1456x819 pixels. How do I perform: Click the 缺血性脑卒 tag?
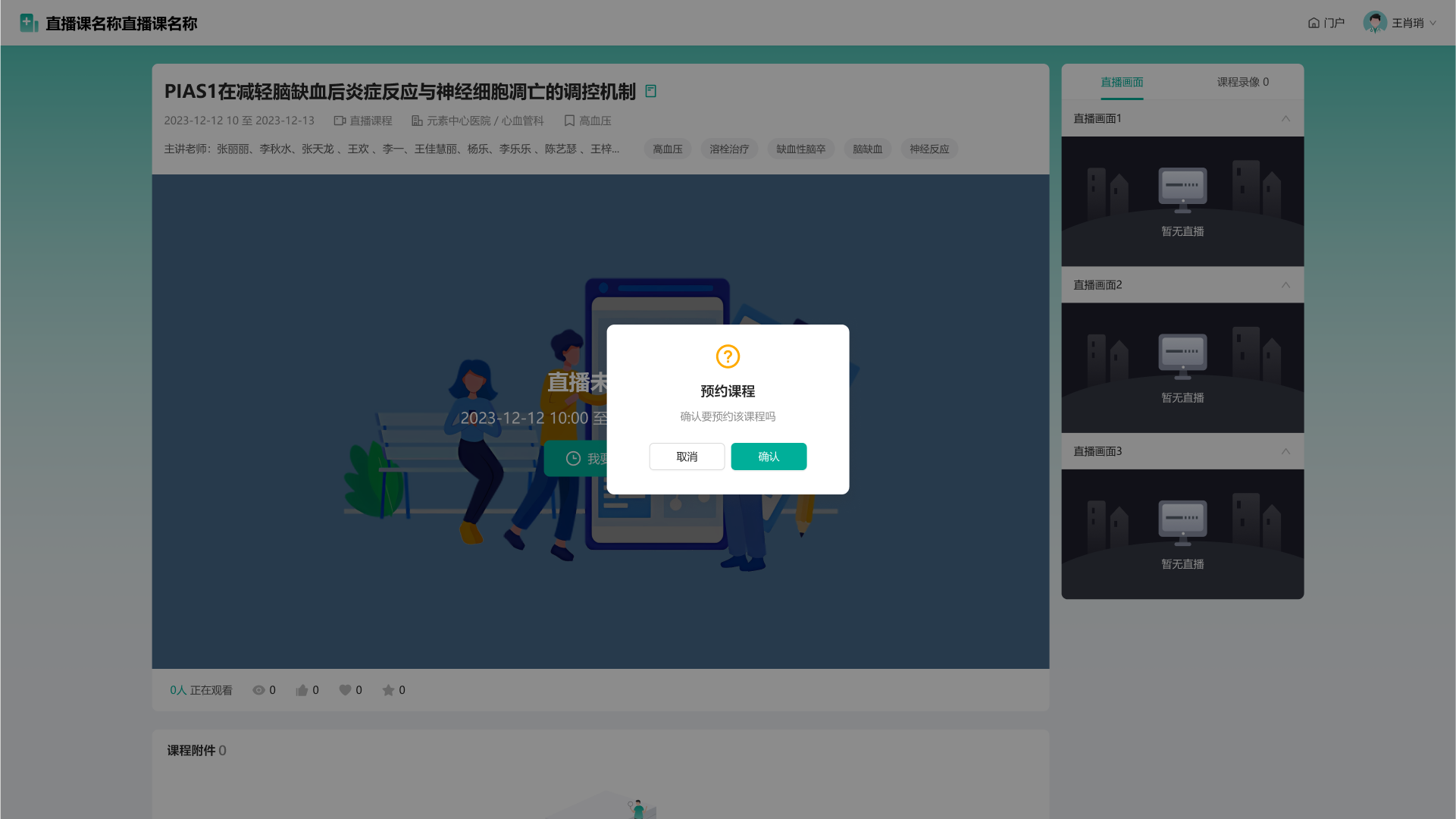[800, 149]
